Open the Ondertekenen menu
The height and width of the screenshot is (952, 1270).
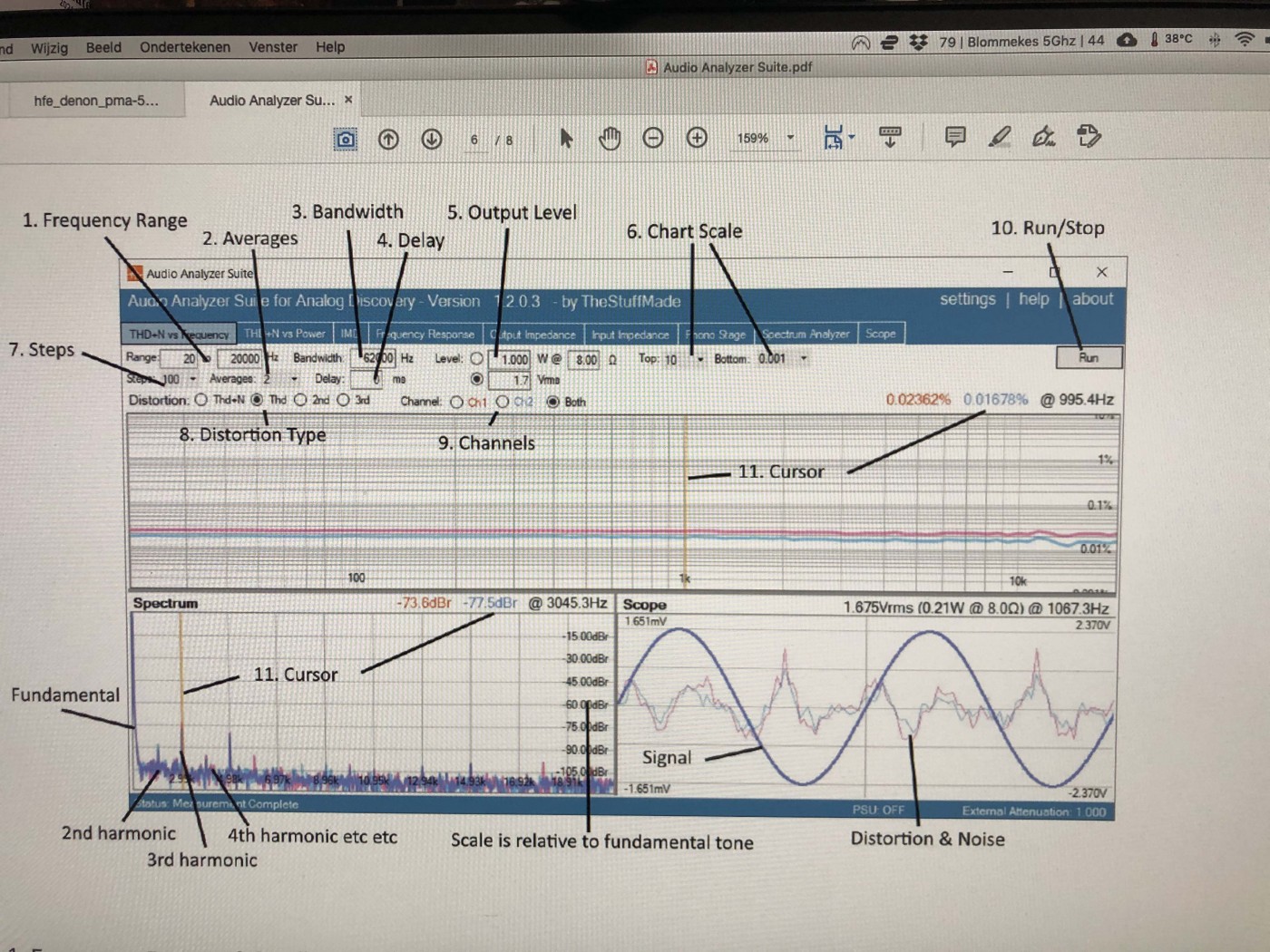click(x=185, y=47)
